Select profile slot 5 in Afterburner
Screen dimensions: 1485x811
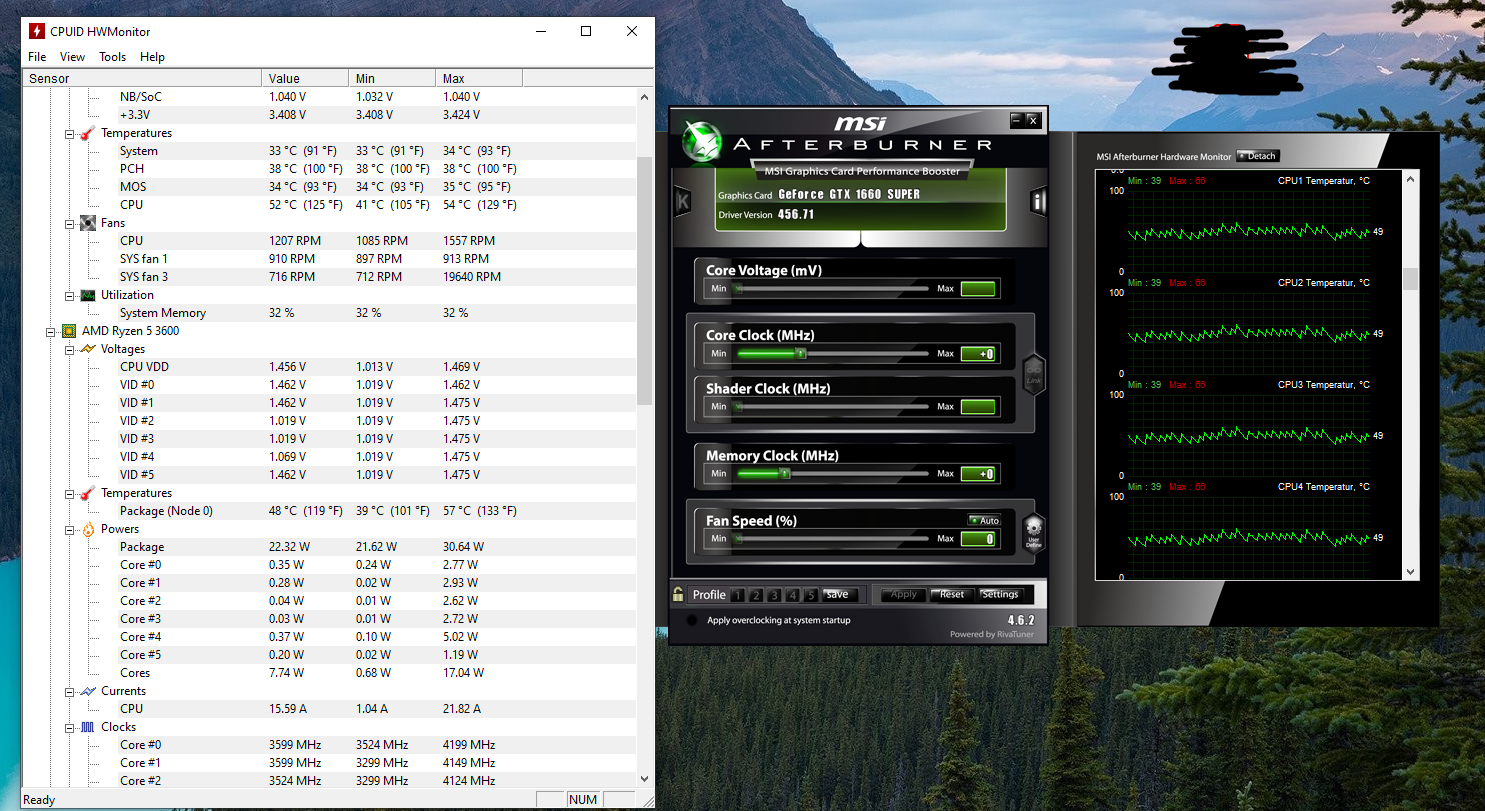pyautogui.click(x=811, y=595)
